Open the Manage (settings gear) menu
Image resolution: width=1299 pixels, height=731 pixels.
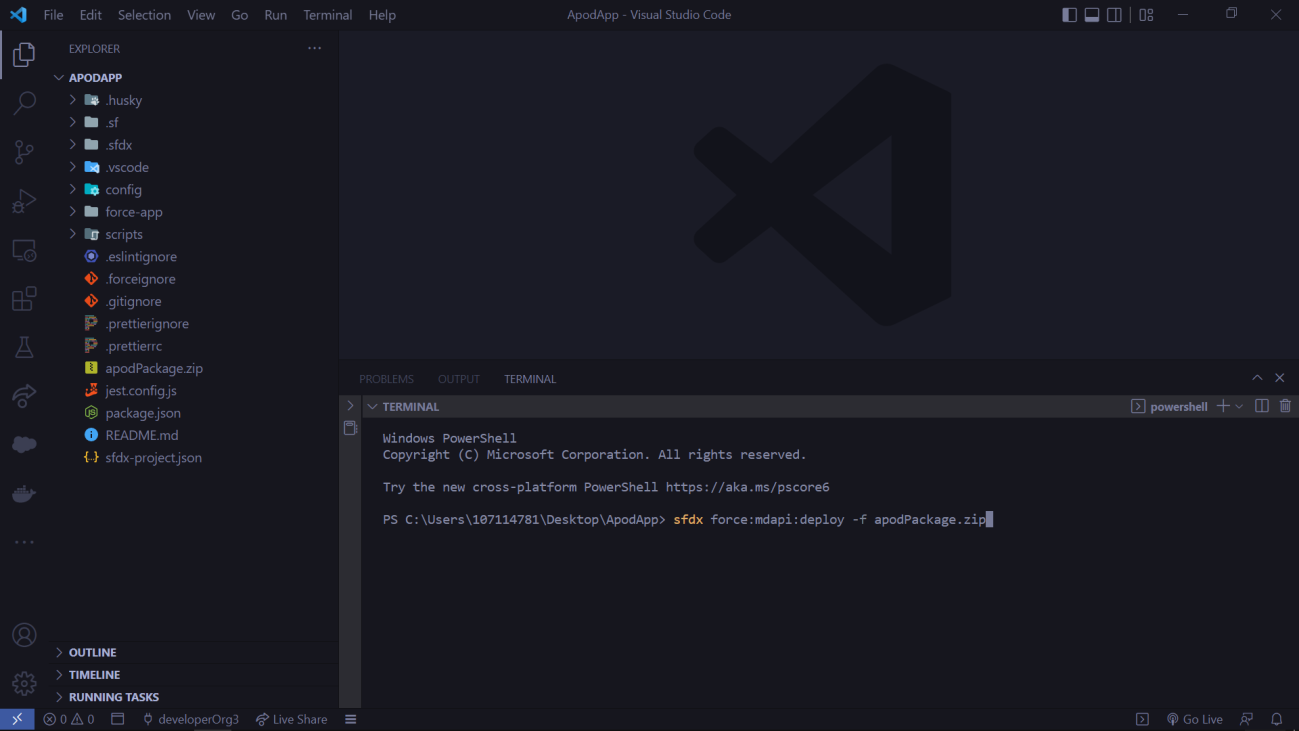23,683
